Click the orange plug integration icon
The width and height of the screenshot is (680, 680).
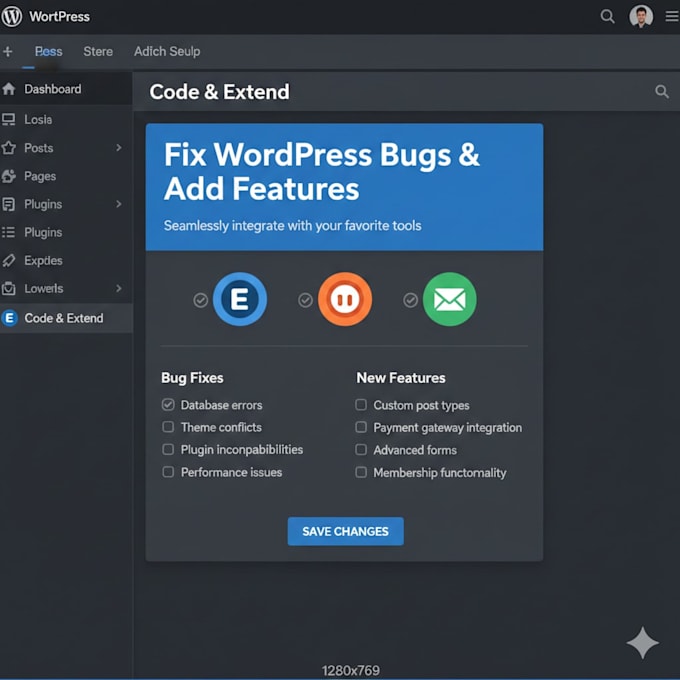coord(345,299)
